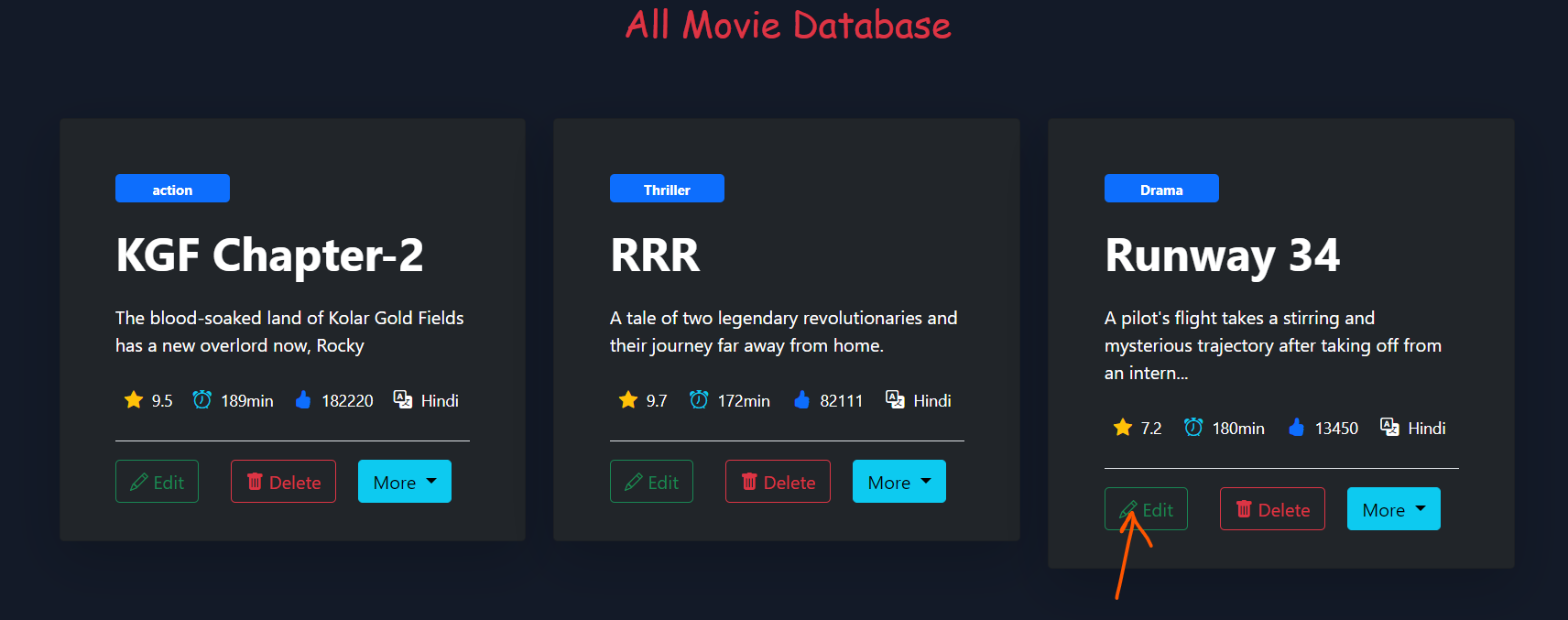Click the star rating icon on Runway 34
Screen dimensions: 1568x620
[x=1123, y=428]
